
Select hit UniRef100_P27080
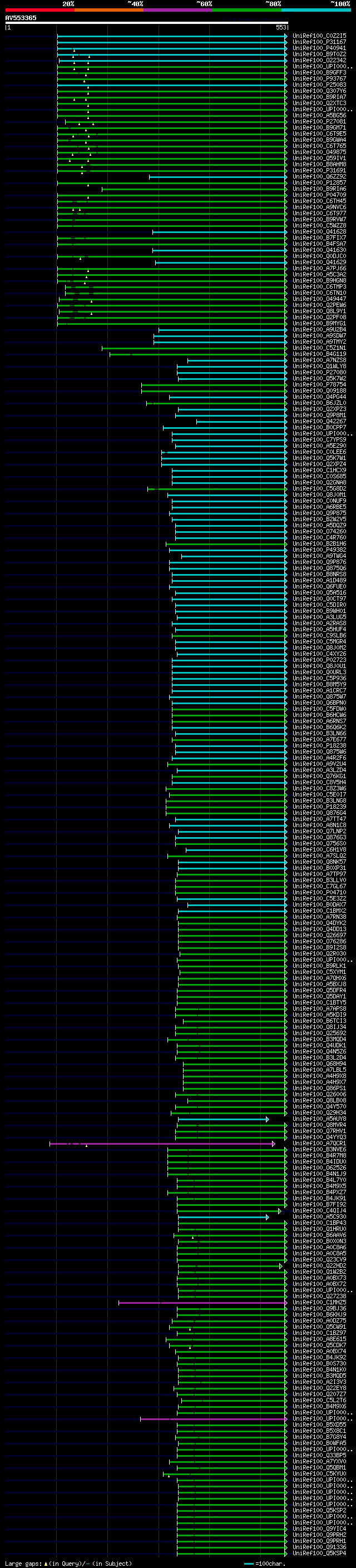319,372
